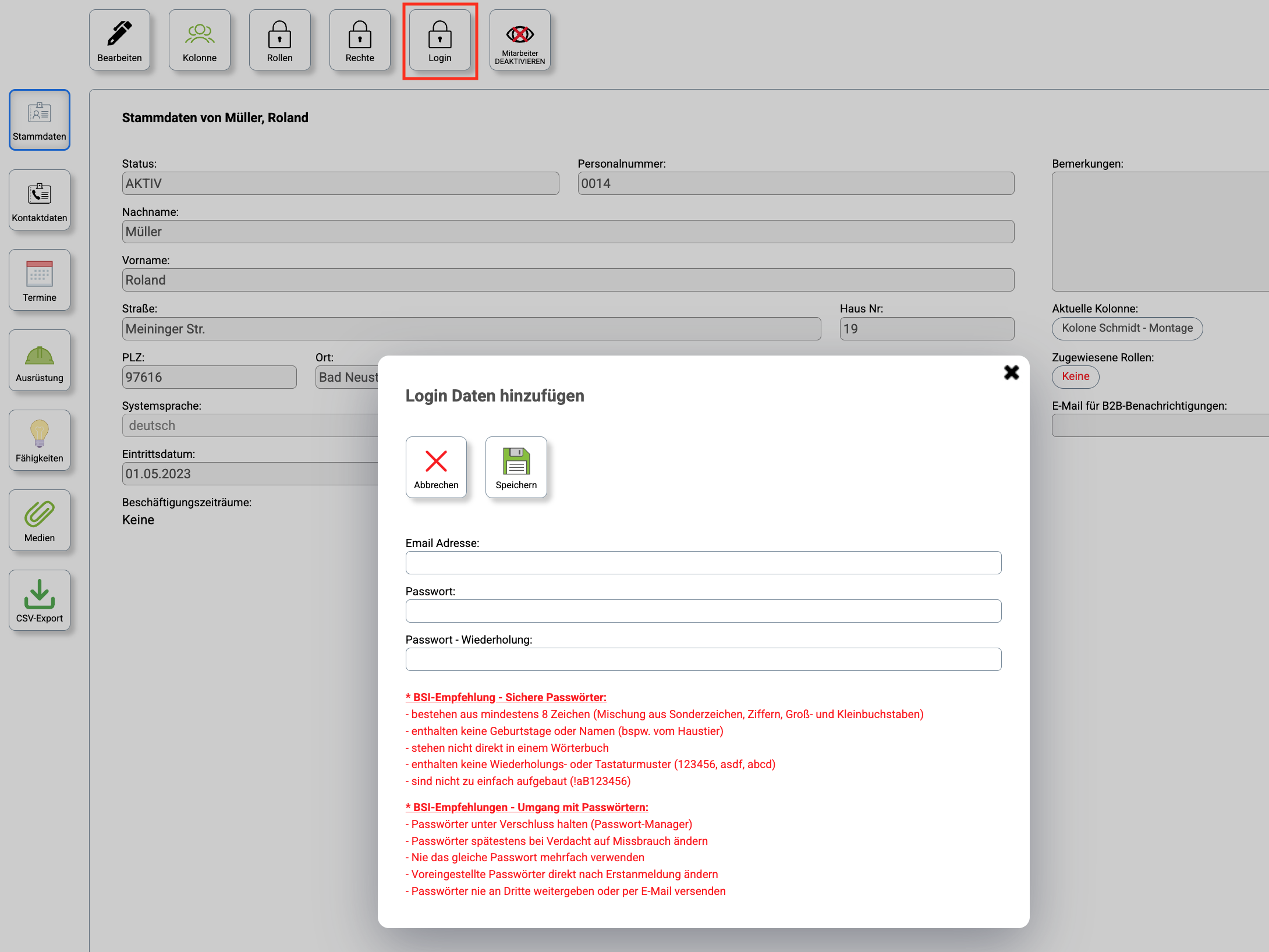Image resolution: width=1269 pixels, height=952 pixels.
Task: Click the Login toolbar button
Action: tap(439, 40)
